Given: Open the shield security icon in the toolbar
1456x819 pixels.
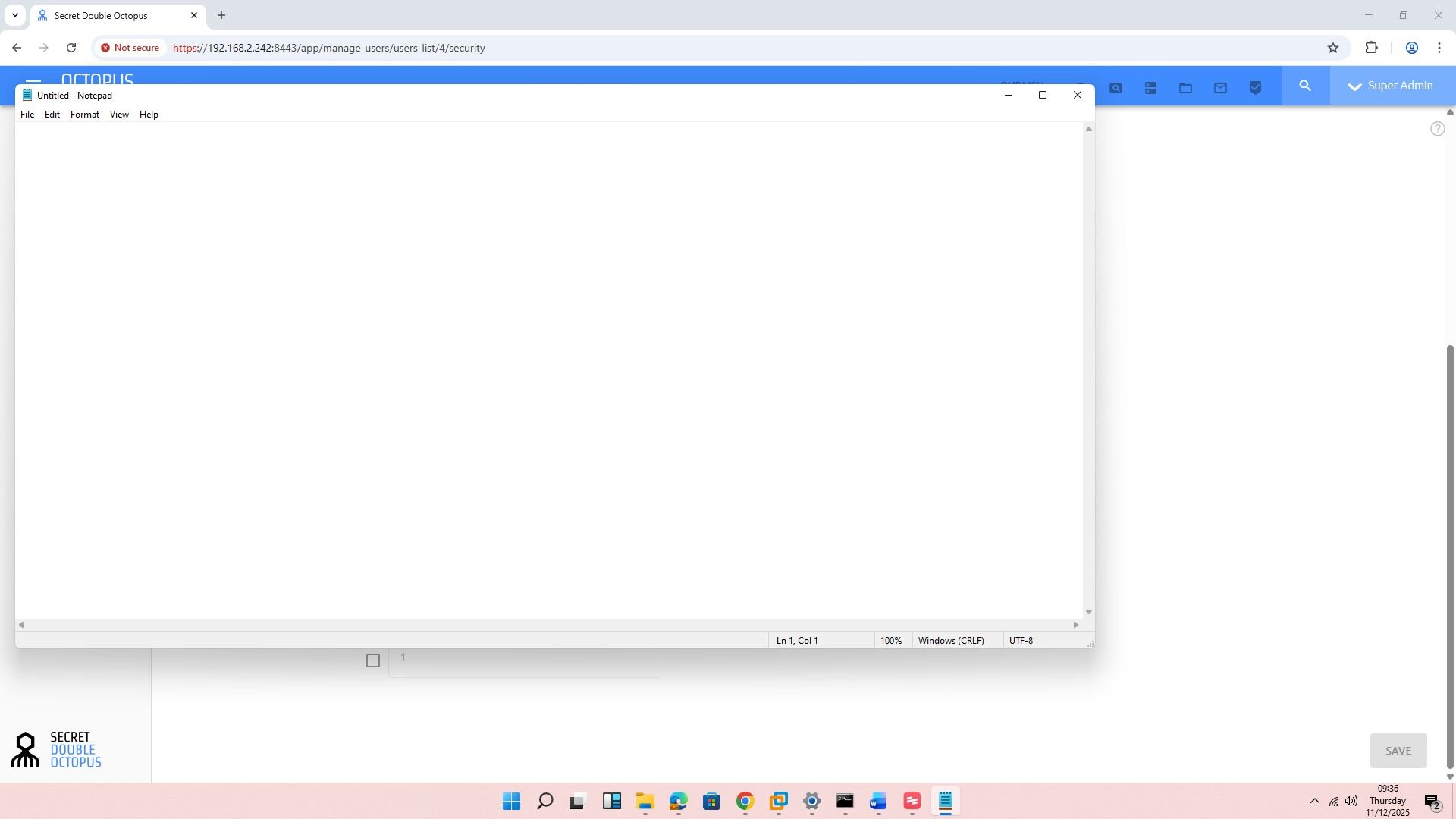Looking at the screenshot, I should coord(1254,86).
